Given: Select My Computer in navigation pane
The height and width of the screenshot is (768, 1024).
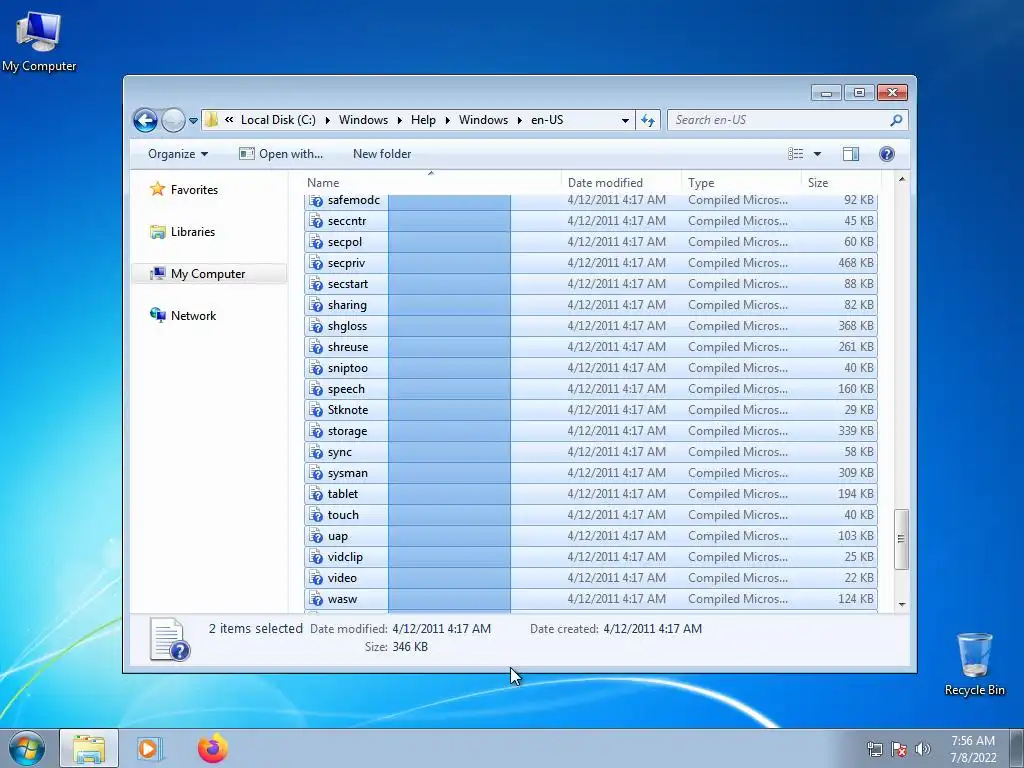Looking at the screenshot, I should click(x=208, y=274).
